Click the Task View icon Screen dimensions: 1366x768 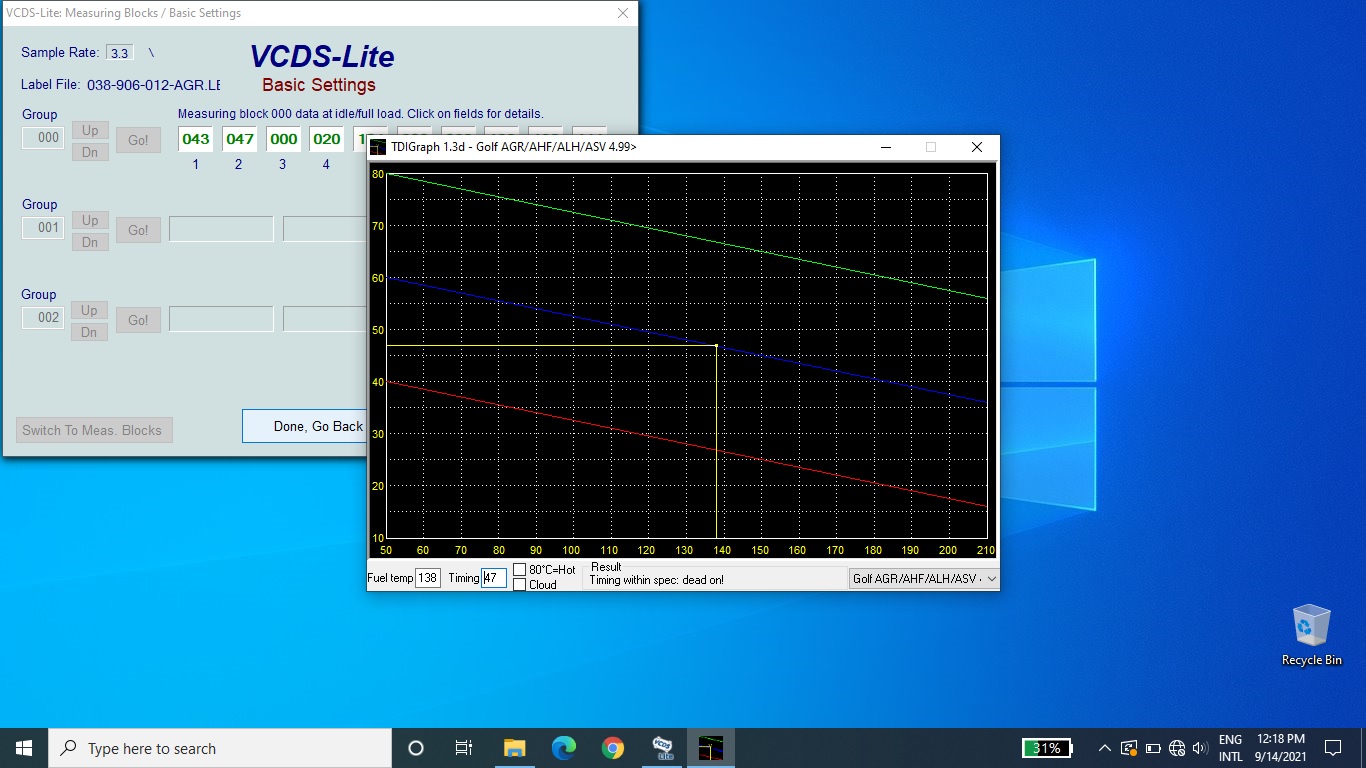point(464,748)
